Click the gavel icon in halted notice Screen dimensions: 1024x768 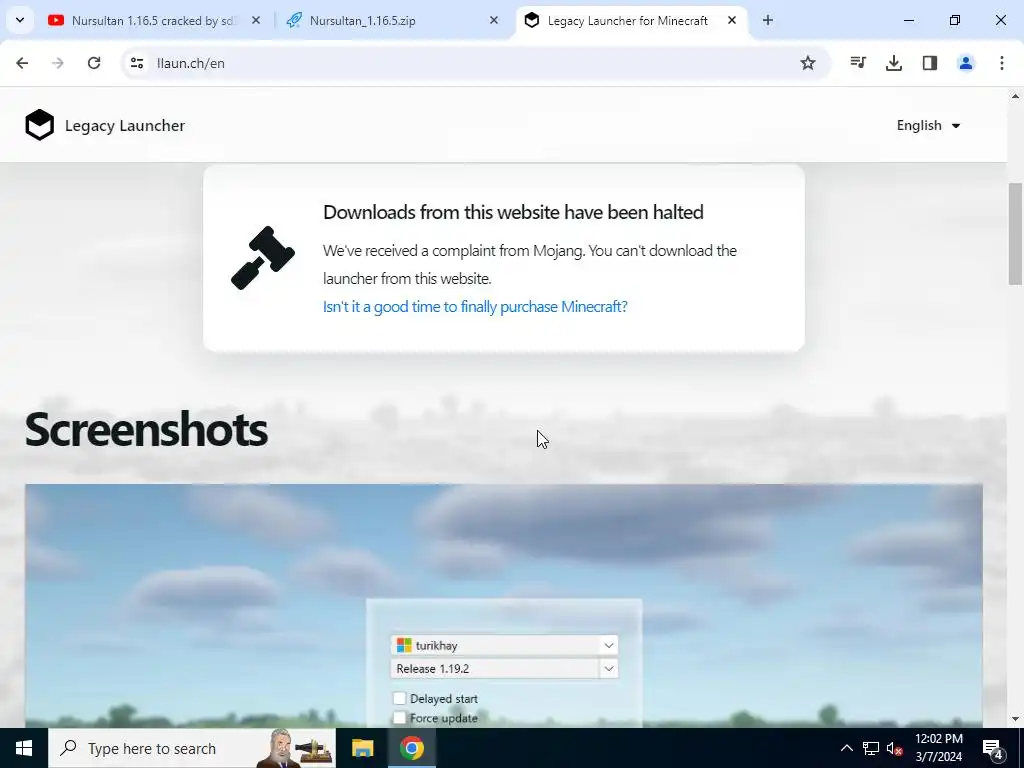(x=263, y=257)
